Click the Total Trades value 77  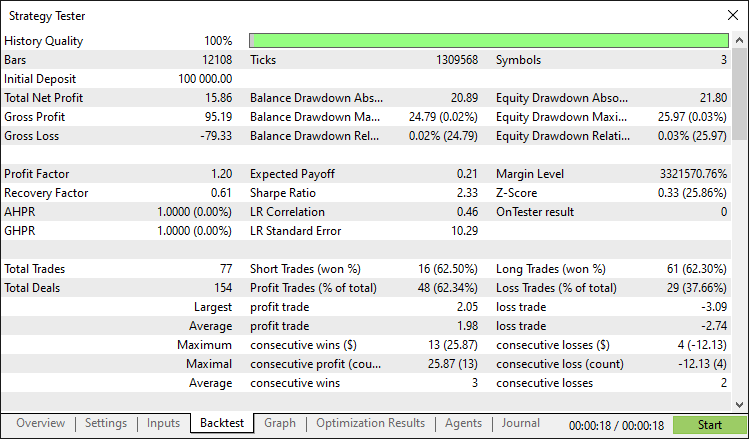click(x=226, y=269)
